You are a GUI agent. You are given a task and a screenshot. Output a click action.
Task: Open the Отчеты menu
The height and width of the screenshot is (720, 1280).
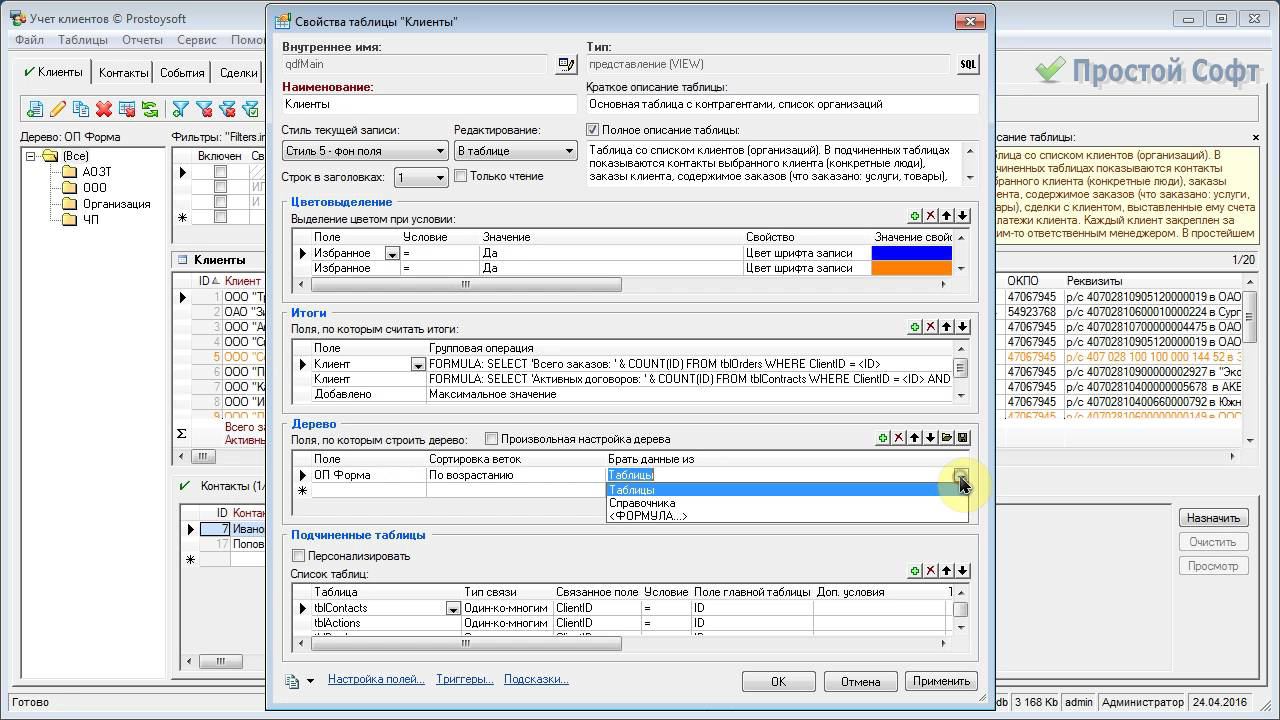142,40
